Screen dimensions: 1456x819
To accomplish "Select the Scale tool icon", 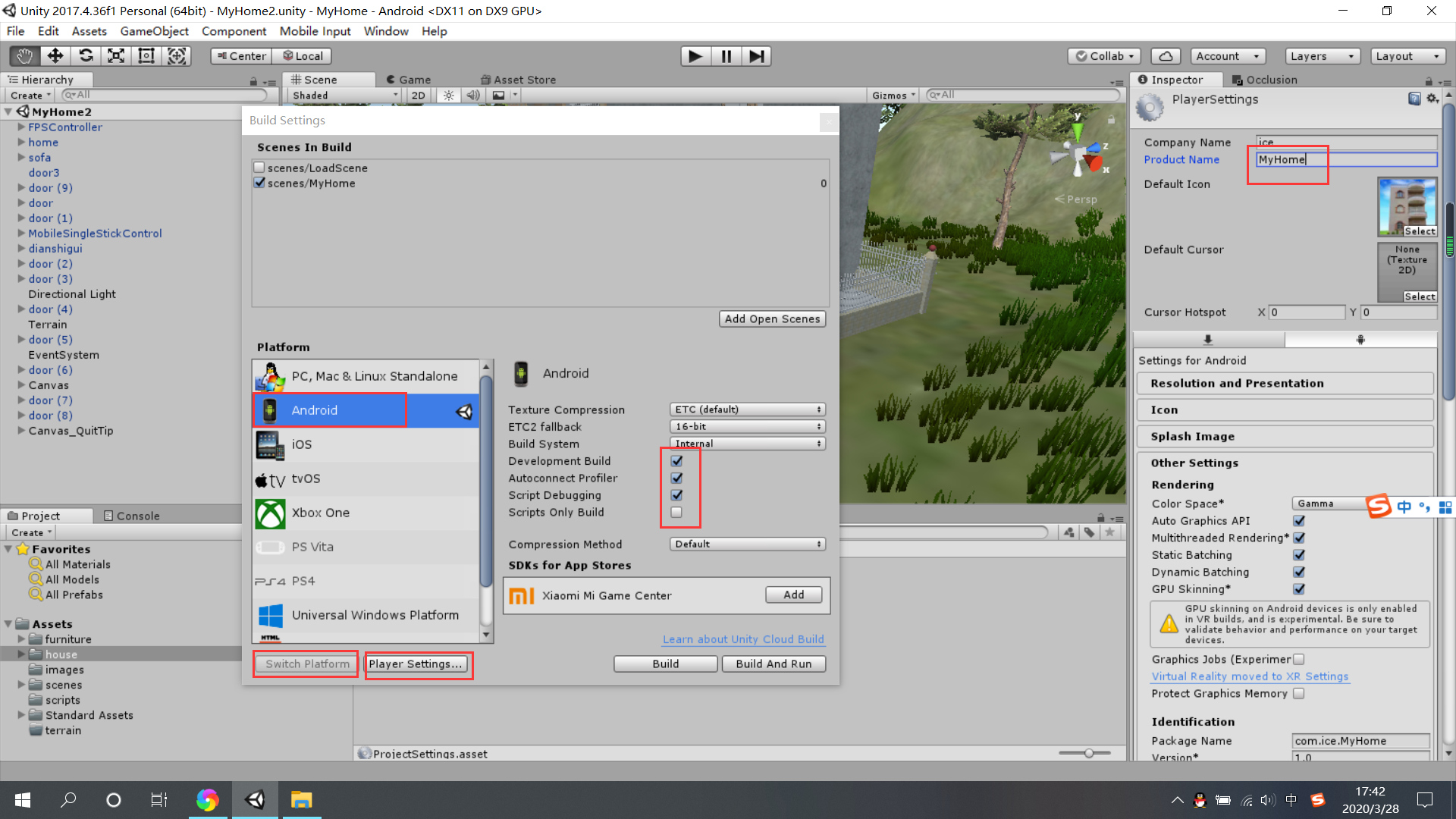I will click(116, 56).
